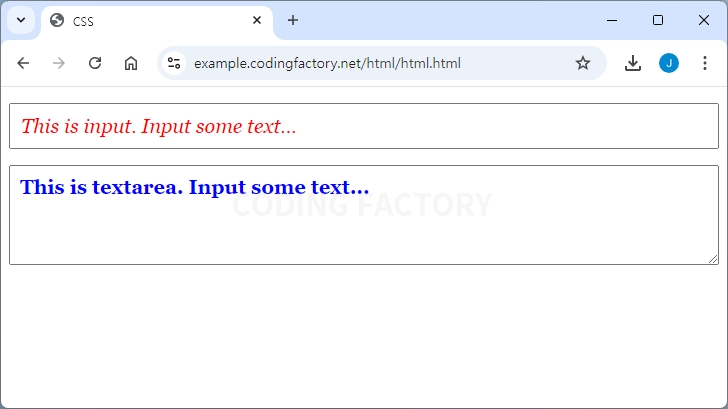Reload the current page
The height and width of the screenshot is (409, 728).
click(x=95, y=63)
